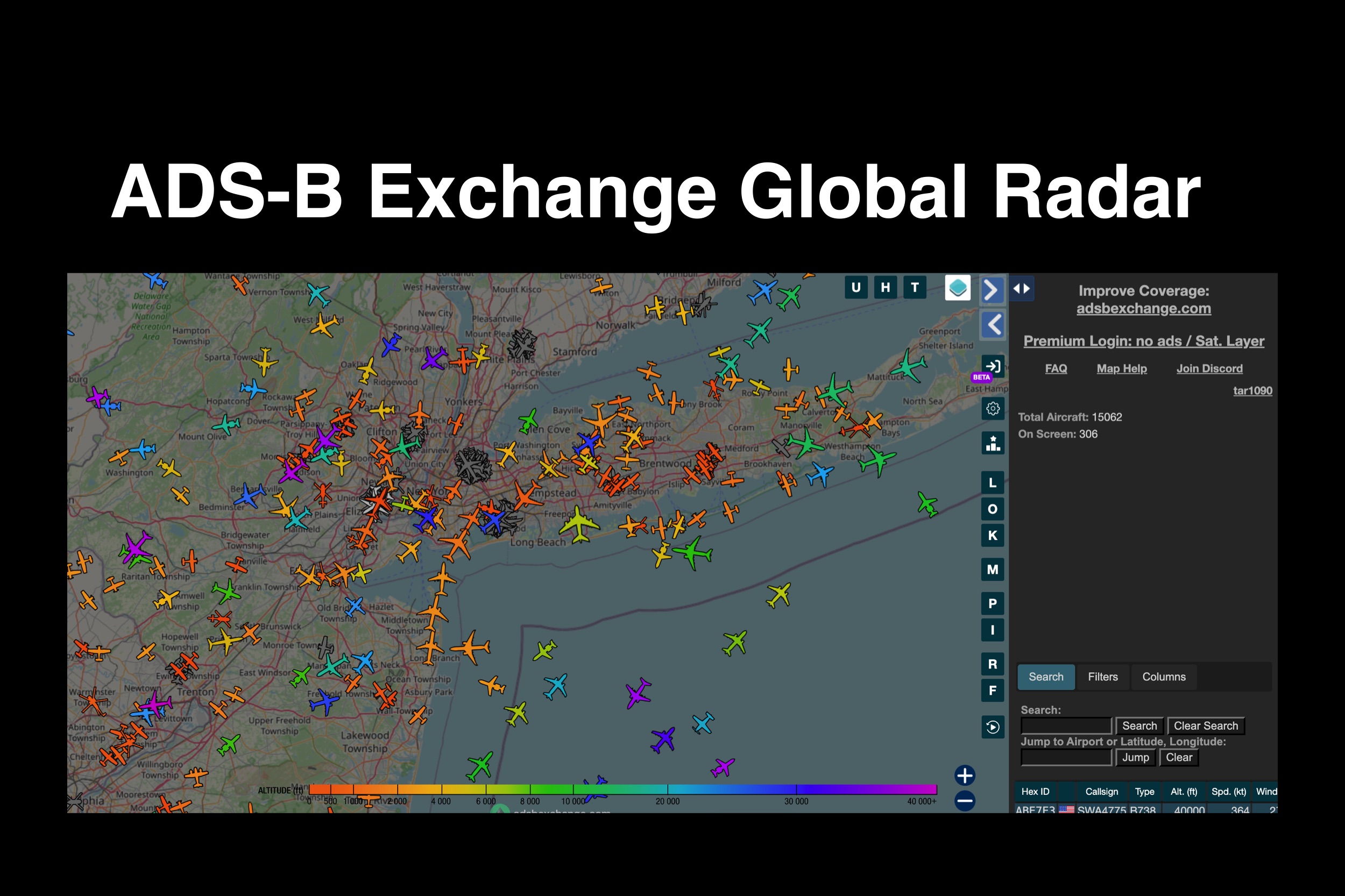Click the altitude color scale bar
Screen dimensions: 1345x896
[x=622, y=790]
